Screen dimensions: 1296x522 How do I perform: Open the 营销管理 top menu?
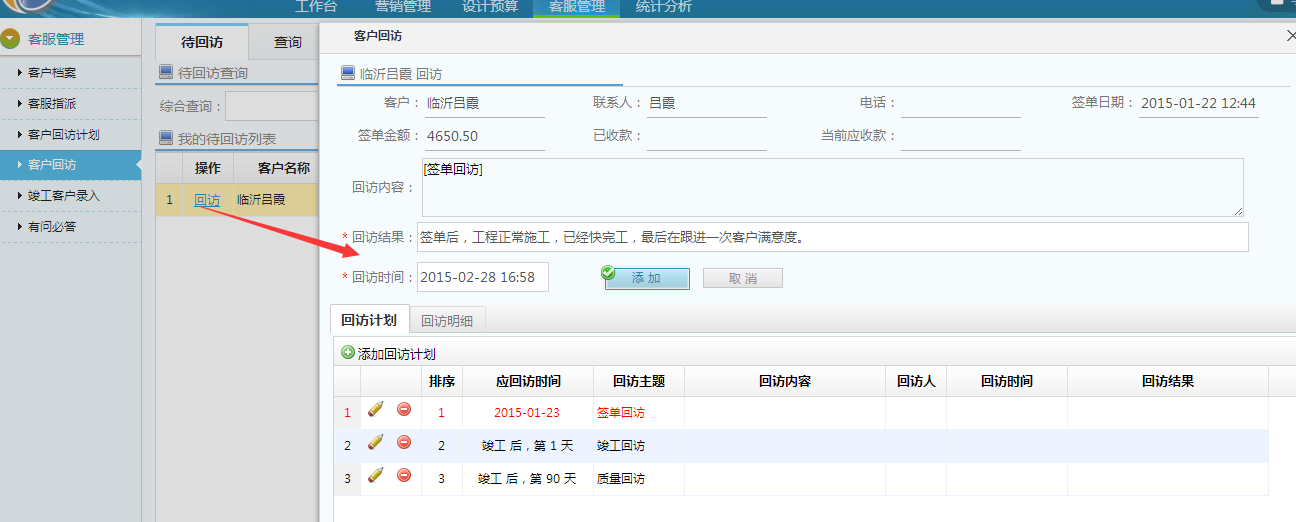point(403,7)
